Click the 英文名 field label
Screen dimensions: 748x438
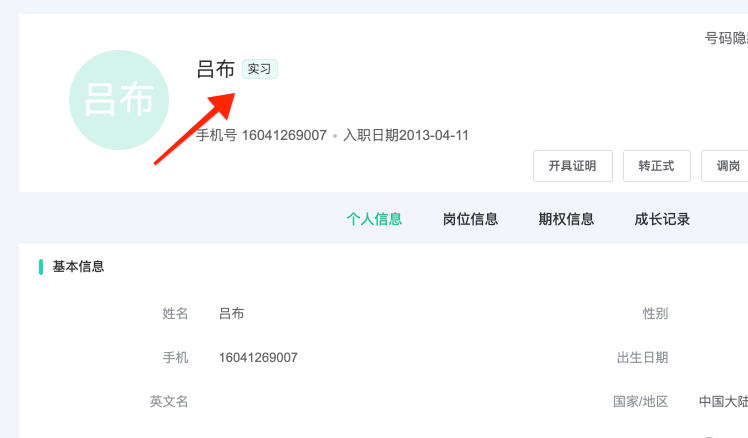tap(169, 401)
